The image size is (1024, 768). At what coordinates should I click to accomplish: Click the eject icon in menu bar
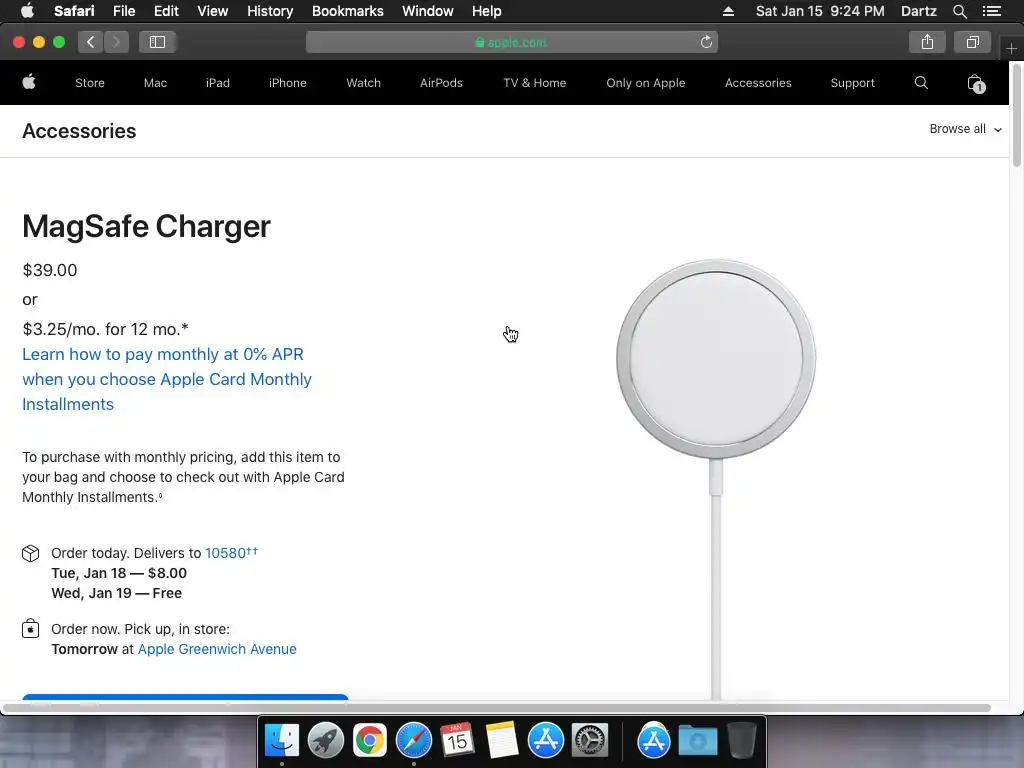(x=728, y=11)
